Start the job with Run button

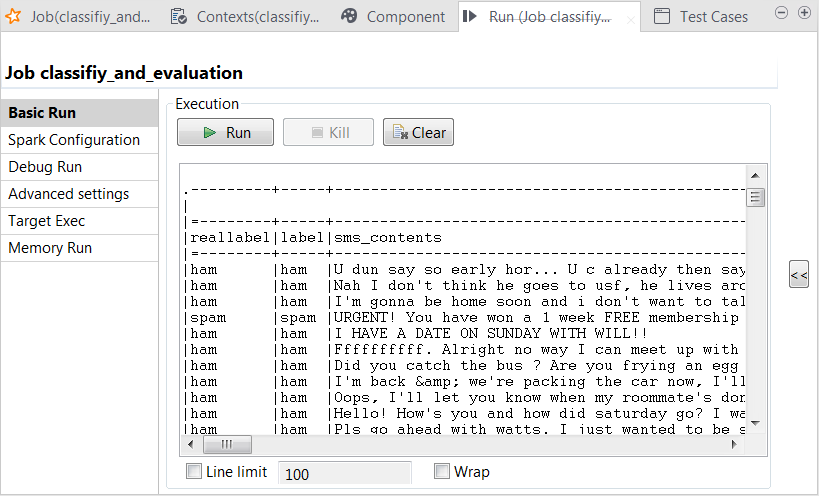point(225,132)
